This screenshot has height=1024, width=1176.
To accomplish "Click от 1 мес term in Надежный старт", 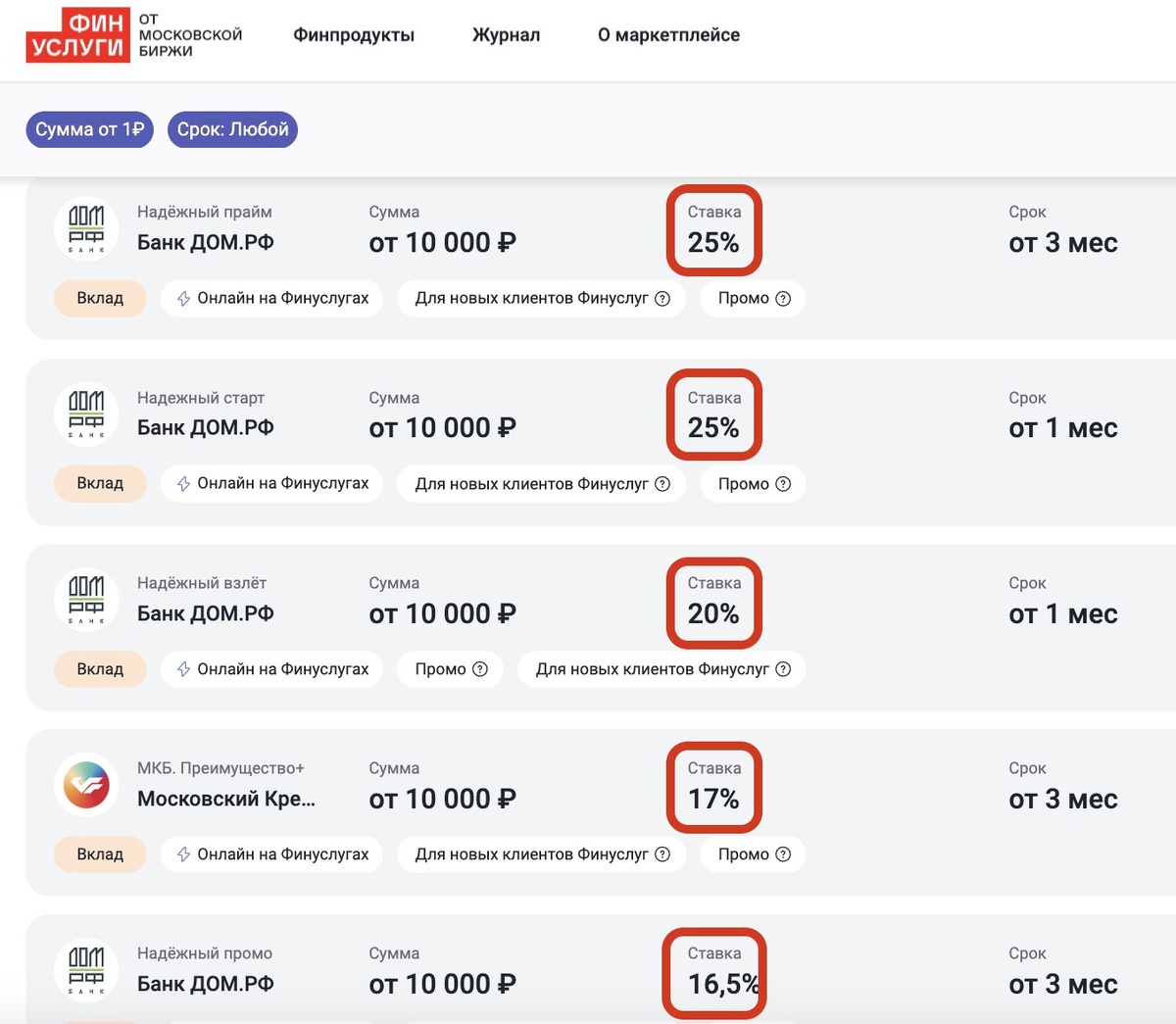I will pyautogui.click(x=1063, y=428).
